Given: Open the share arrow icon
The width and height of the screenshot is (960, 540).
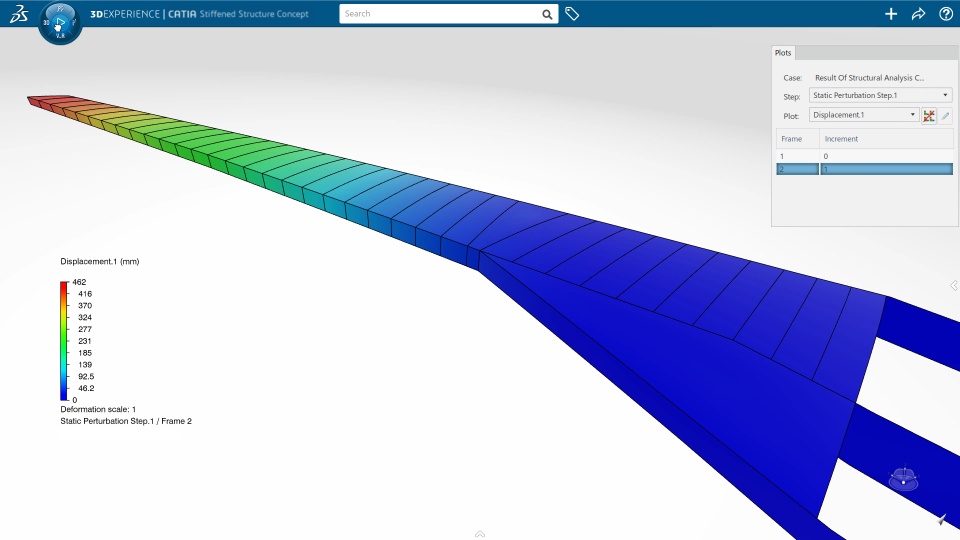Looking at the screenshot, I should 918,13.
